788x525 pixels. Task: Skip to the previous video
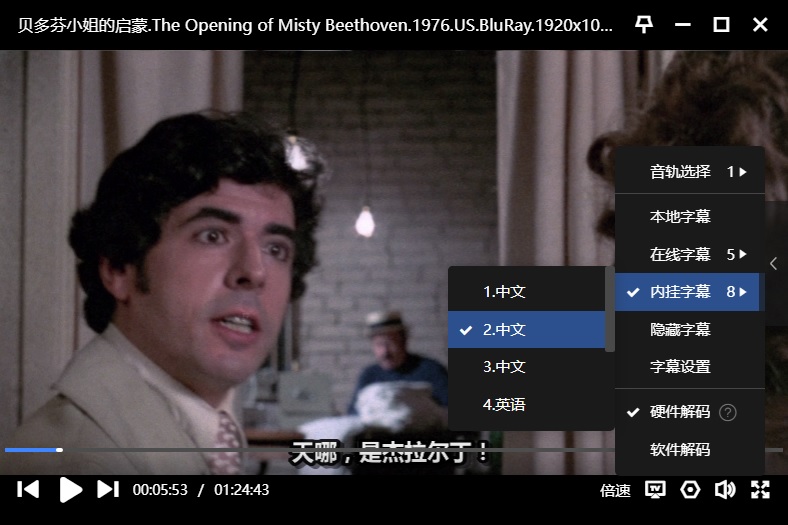pos(28,489)
